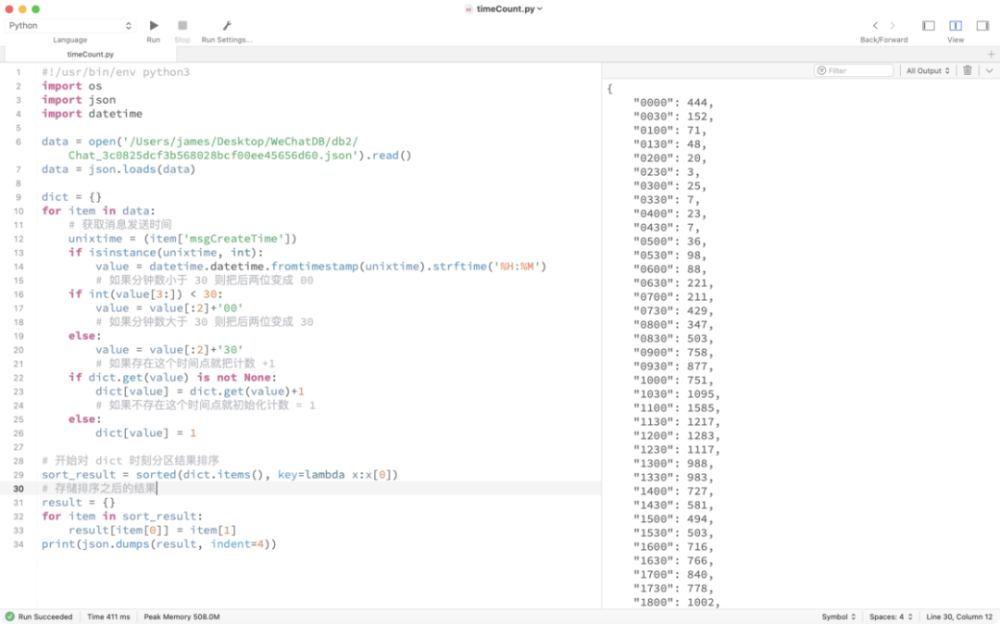
Task: Toggle the split editor/output view icon
Action: tap(955, 26)
